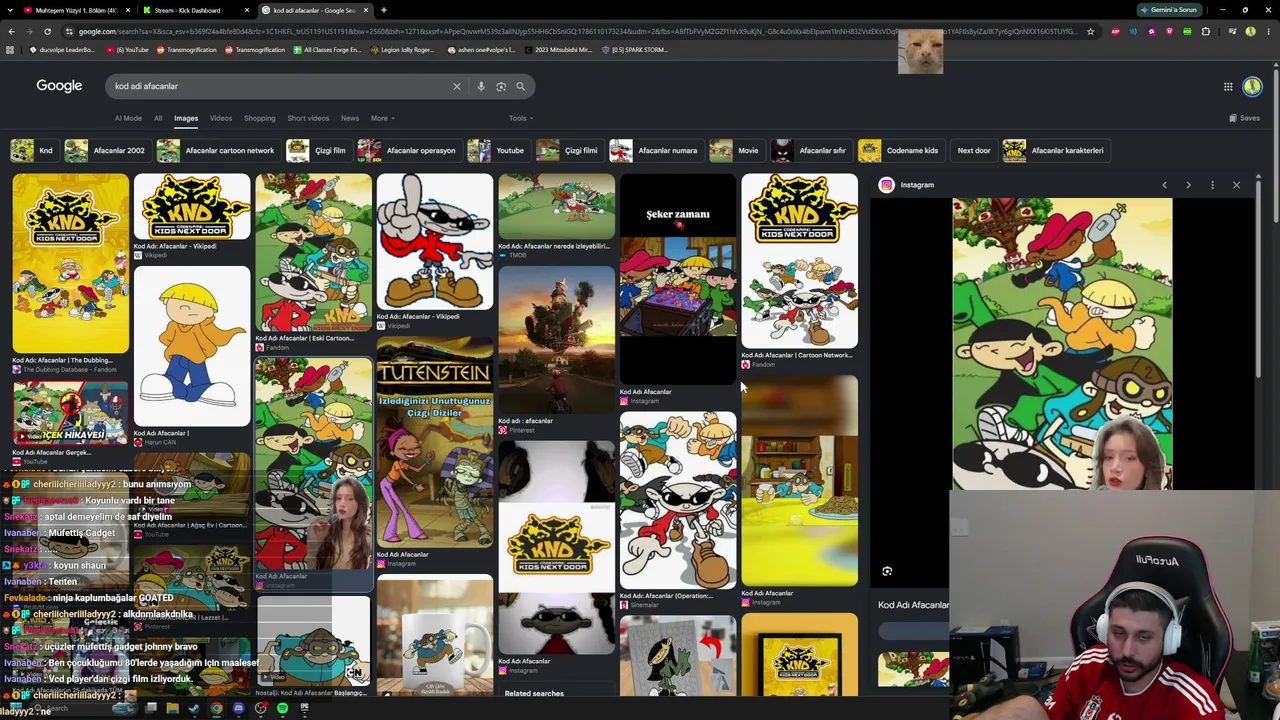Go to the Google logo homepage

[59, 86]
